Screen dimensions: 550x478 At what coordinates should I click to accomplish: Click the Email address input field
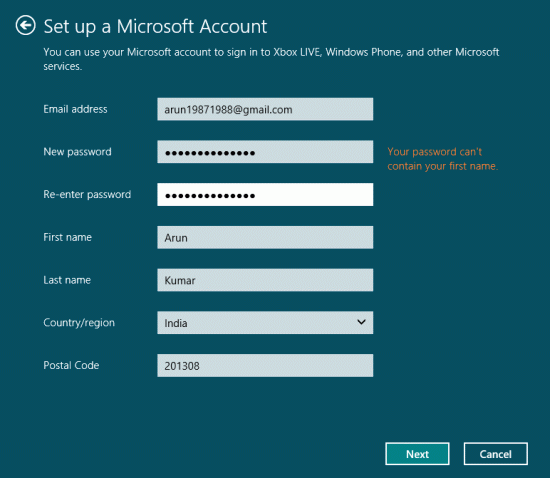tap(265, 109)
